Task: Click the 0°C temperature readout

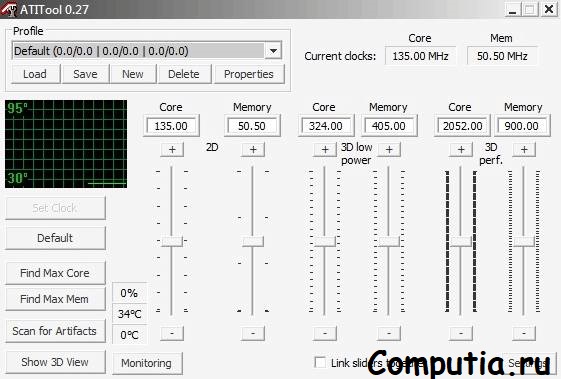Action: click(129, 335)
